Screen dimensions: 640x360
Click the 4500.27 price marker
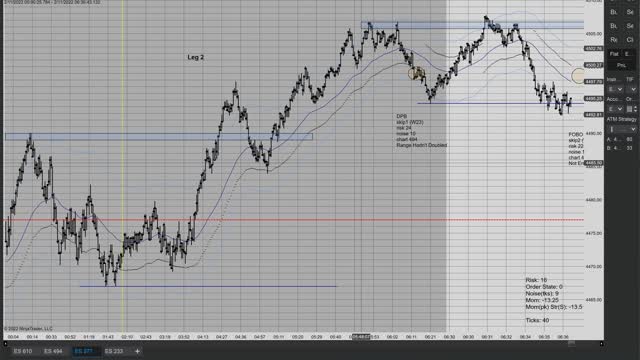coord(593,65)
